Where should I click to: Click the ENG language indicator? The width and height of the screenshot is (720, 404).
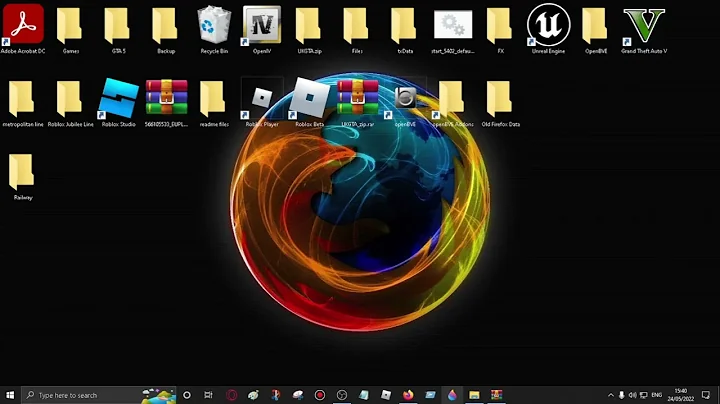pos(657,395)
